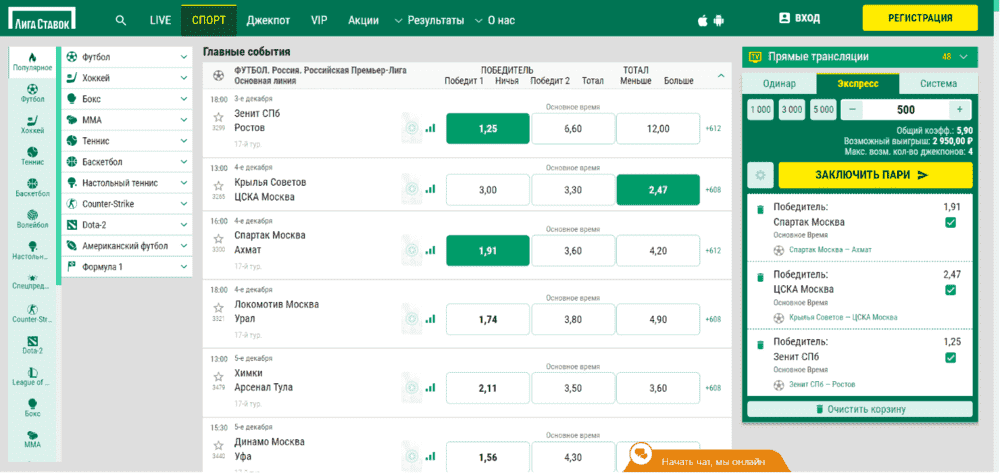Click ЗАКЛЮЧИТЬ ПАРИ button
The width and height of the screenshot is (1000, 473).
pyautogui.click(x=876, y=175)
